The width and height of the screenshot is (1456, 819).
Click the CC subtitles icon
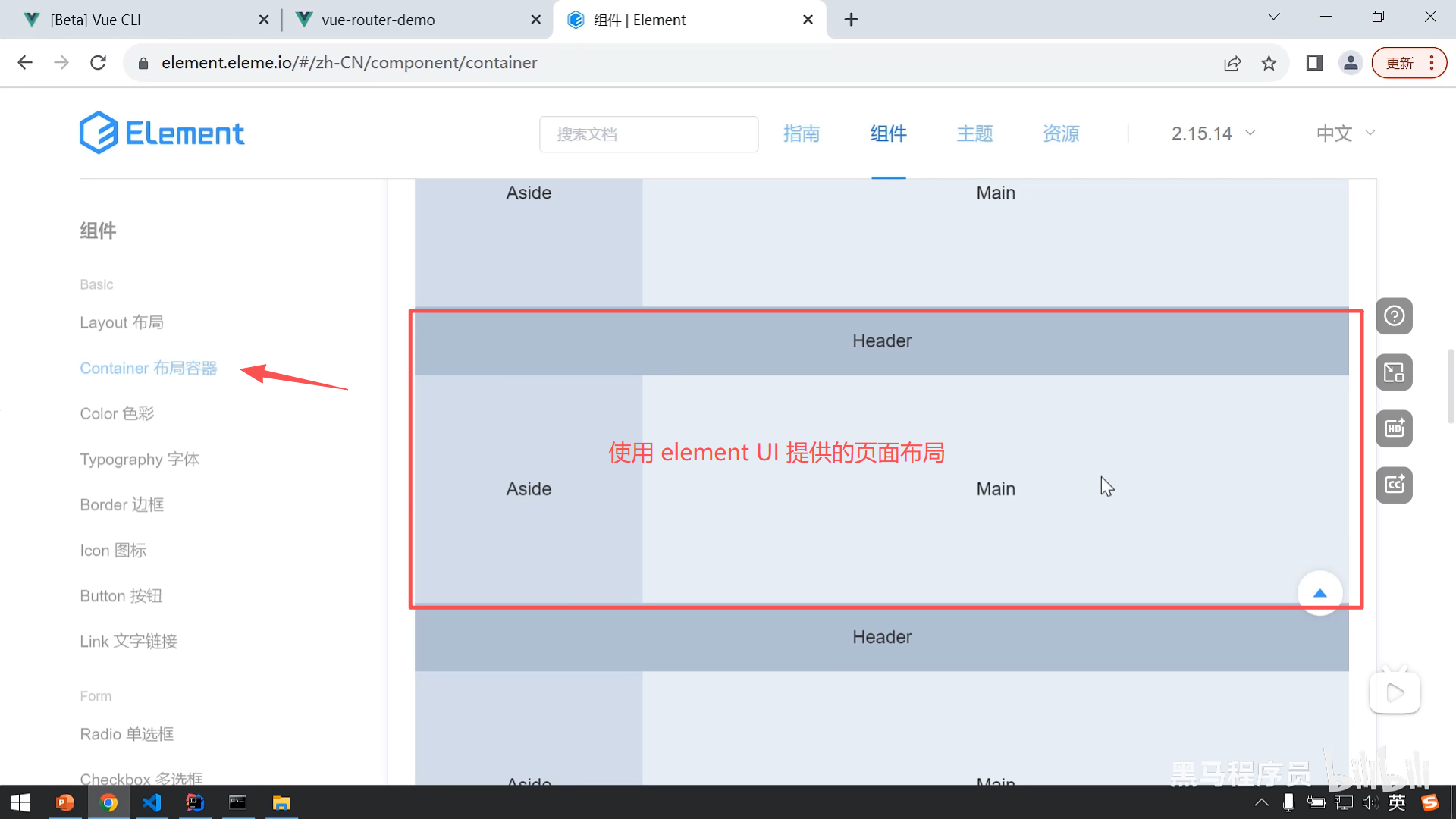1394,485
